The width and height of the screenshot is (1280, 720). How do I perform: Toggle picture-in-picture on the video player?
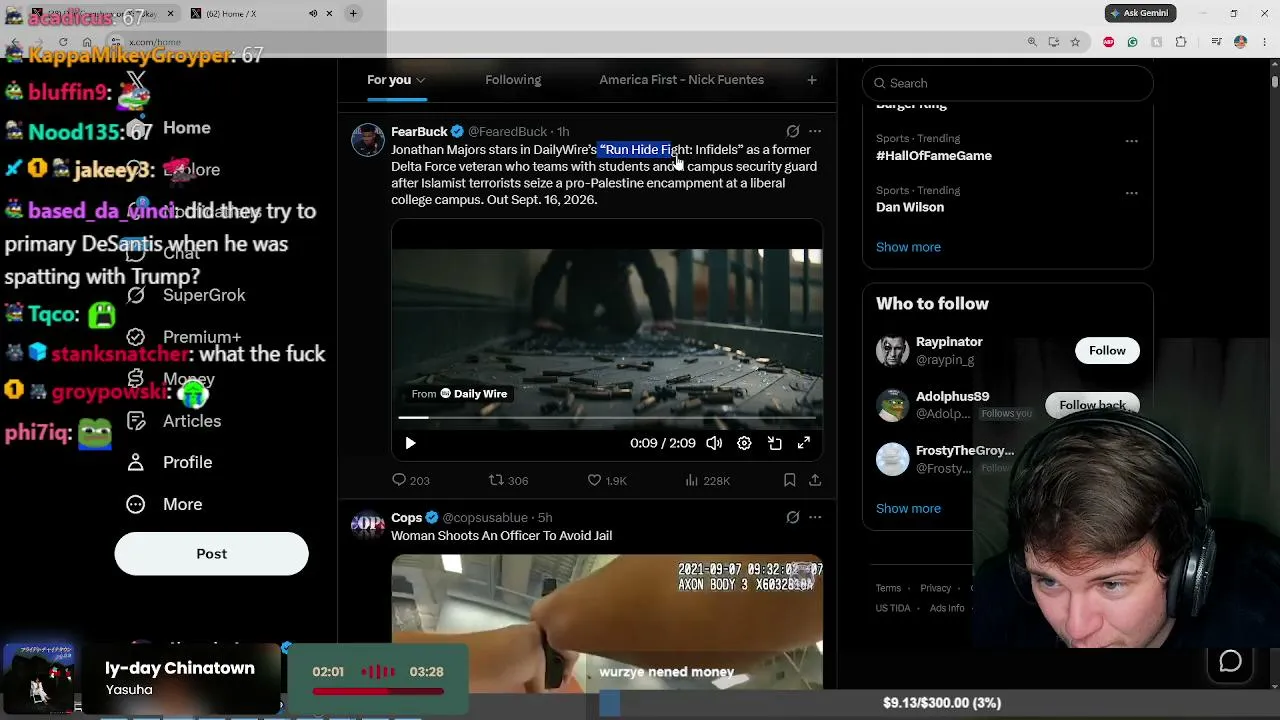774,443
